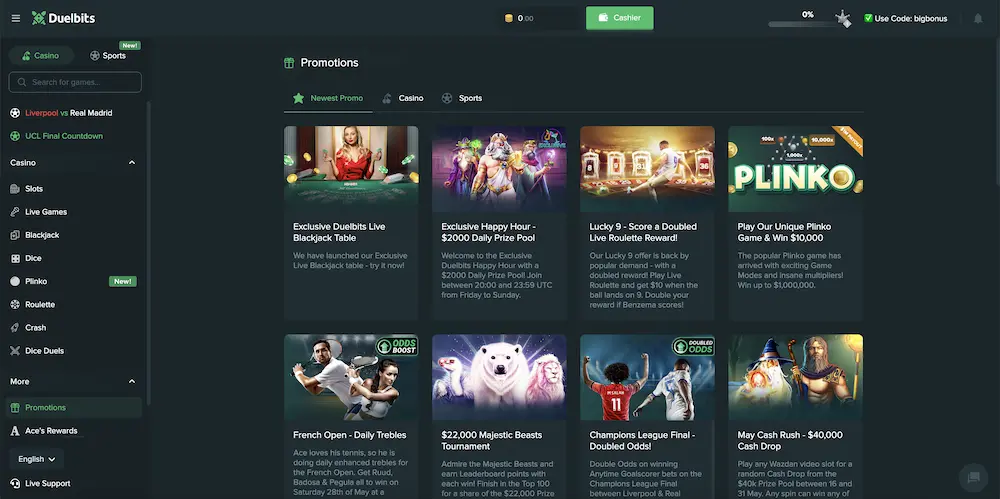Click the gold coin balance icon
This screenshot has width=1000, height=499.
click(509, 19)
